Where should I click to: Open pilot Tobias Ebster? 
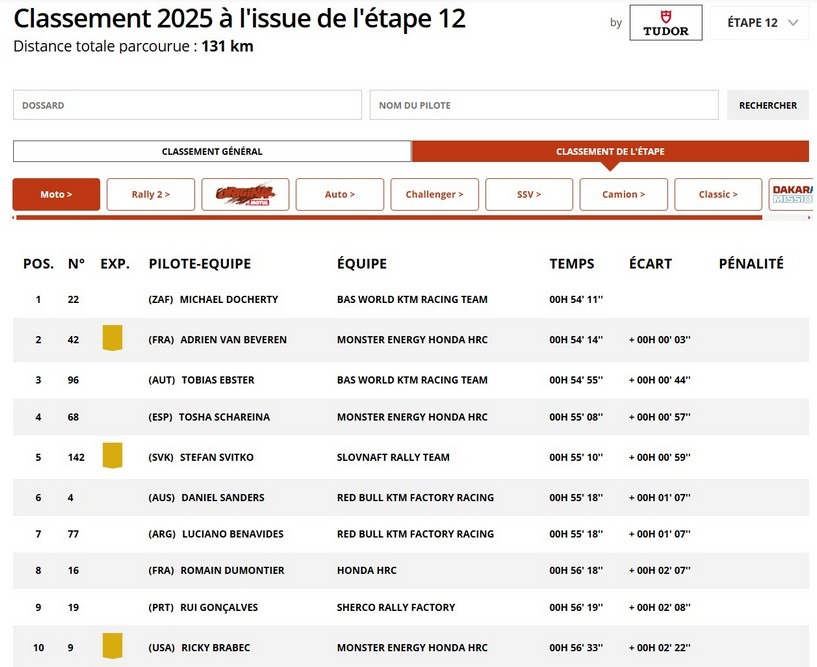pyautogui.click(x=218, y=380)
